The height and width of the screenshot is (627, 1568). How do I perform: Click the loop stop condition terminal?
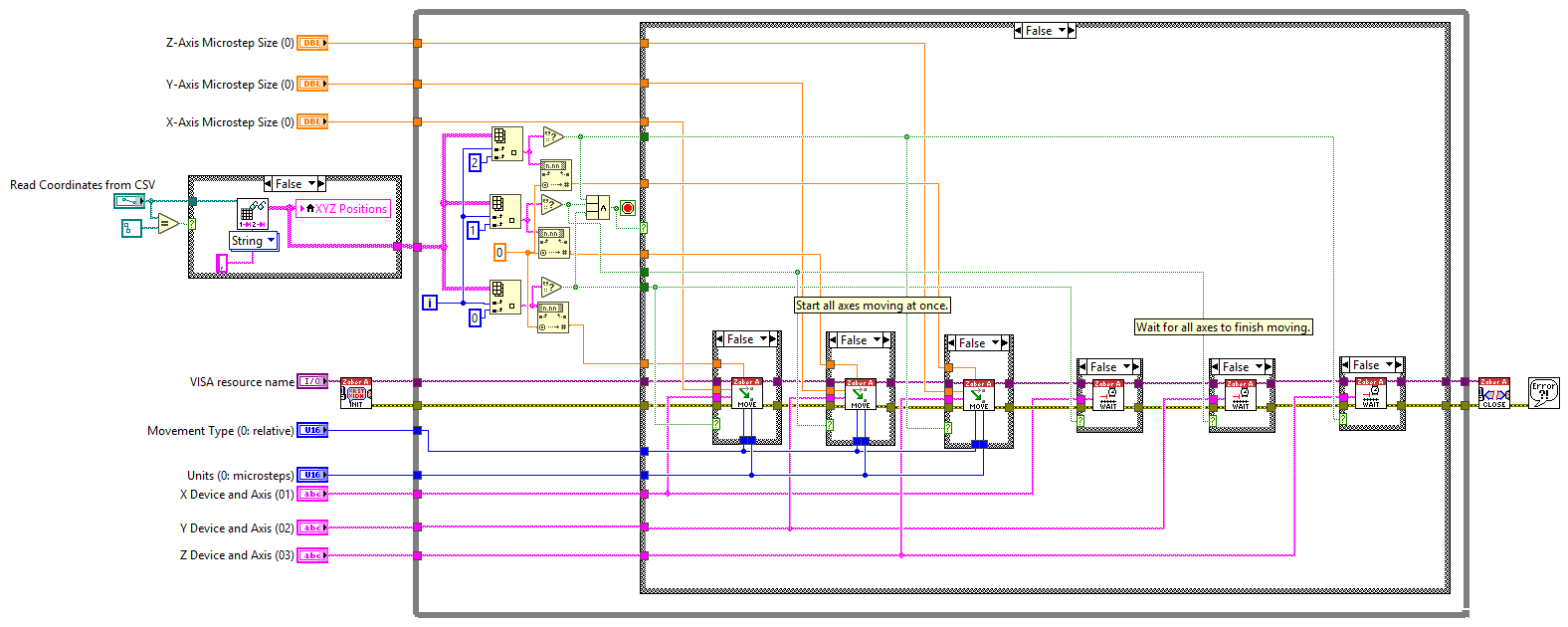(x=628, y=208)
